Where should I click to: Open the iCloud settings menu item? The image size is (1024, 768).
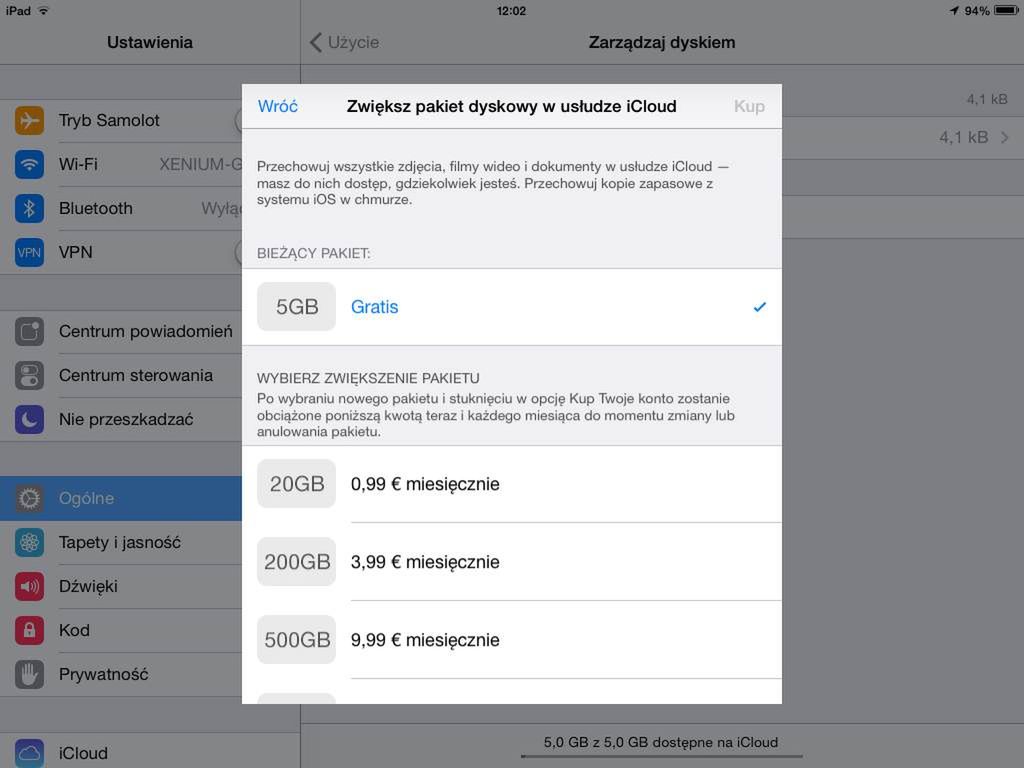(83, 753)
